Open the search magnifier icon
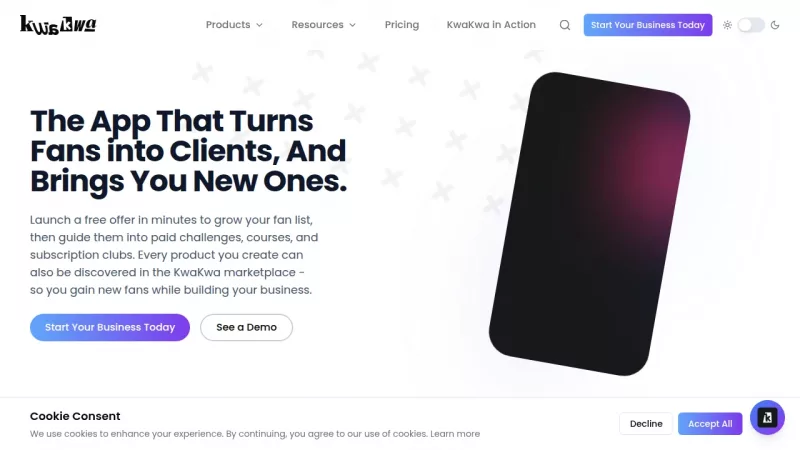Viewport: 800px width, 450px height. (x=565, y=25)
